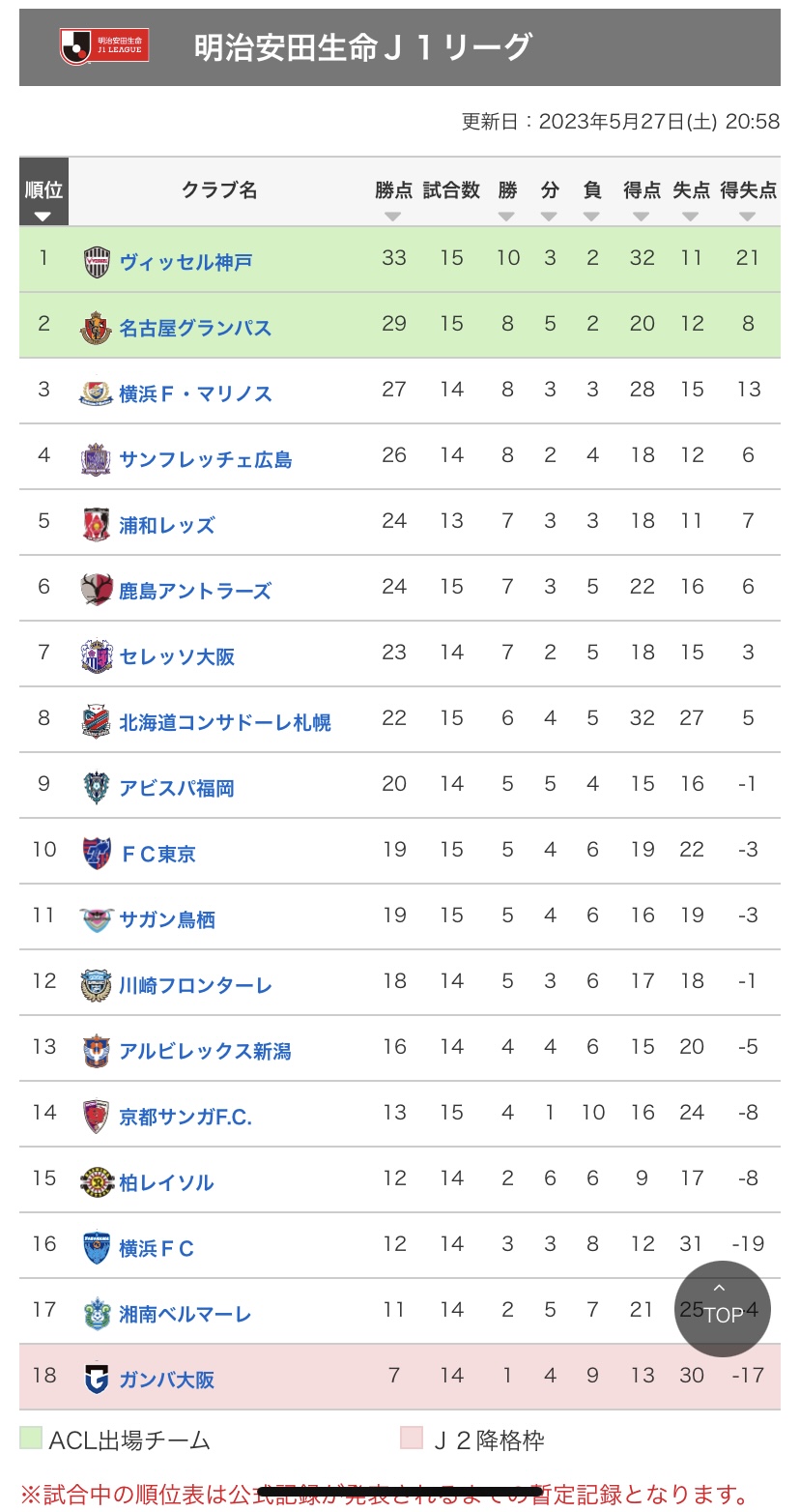Click the pink J2降格枠 legend swatch
This screenshot has width=800, height=1512.
412,1439
